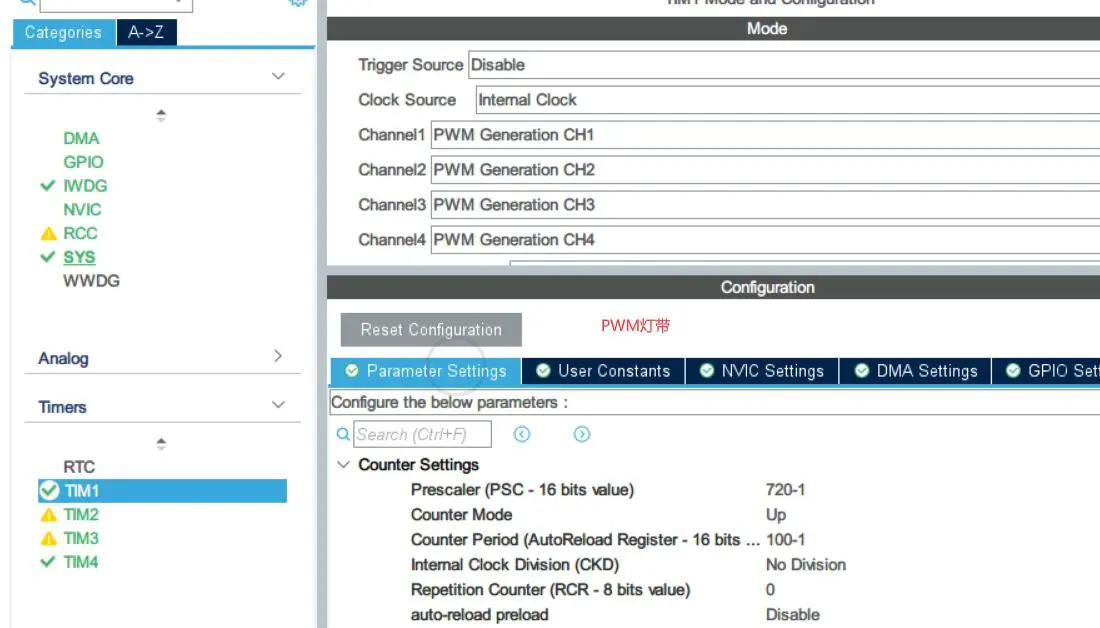Switch to the A->Z tab
Image resolution: width=1100 pixels, height=628 pixels.
[146, 33]
